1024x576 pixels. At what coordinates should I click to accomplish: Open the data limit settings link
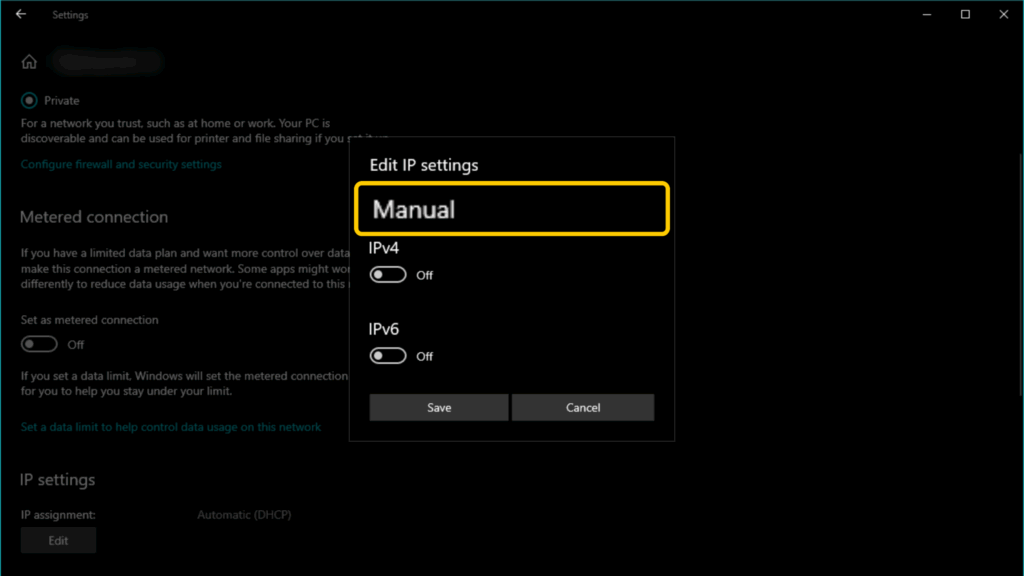pos(170,427)
